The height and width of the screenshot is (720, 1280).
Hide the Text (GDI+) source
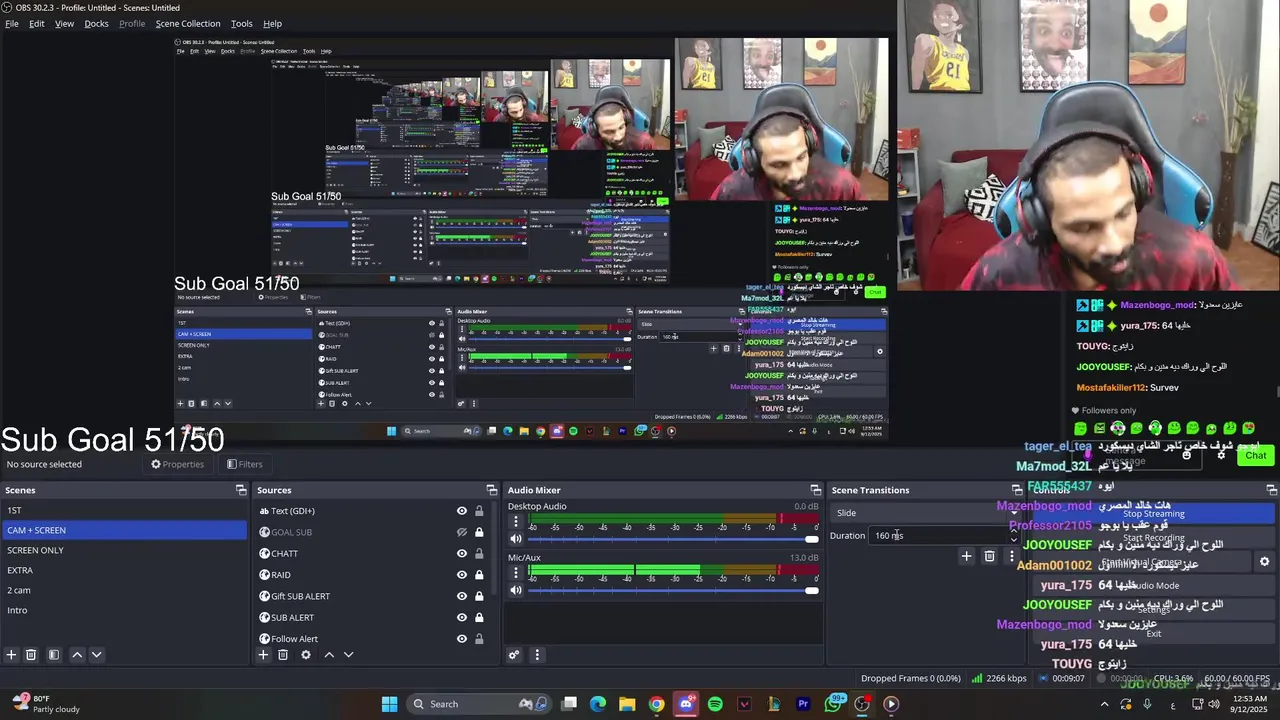point(462,511)
